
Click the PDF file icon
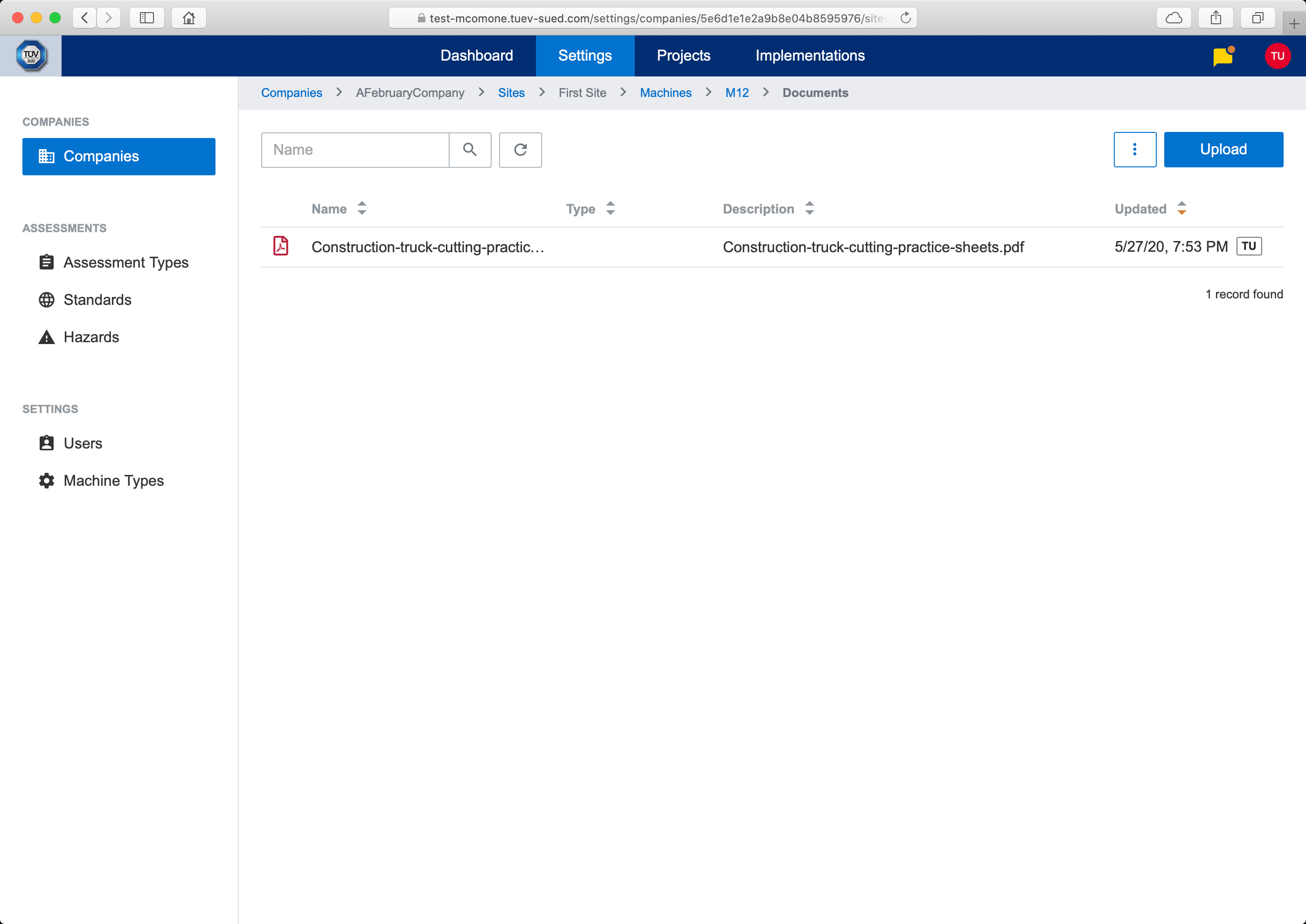click(281, 246)
